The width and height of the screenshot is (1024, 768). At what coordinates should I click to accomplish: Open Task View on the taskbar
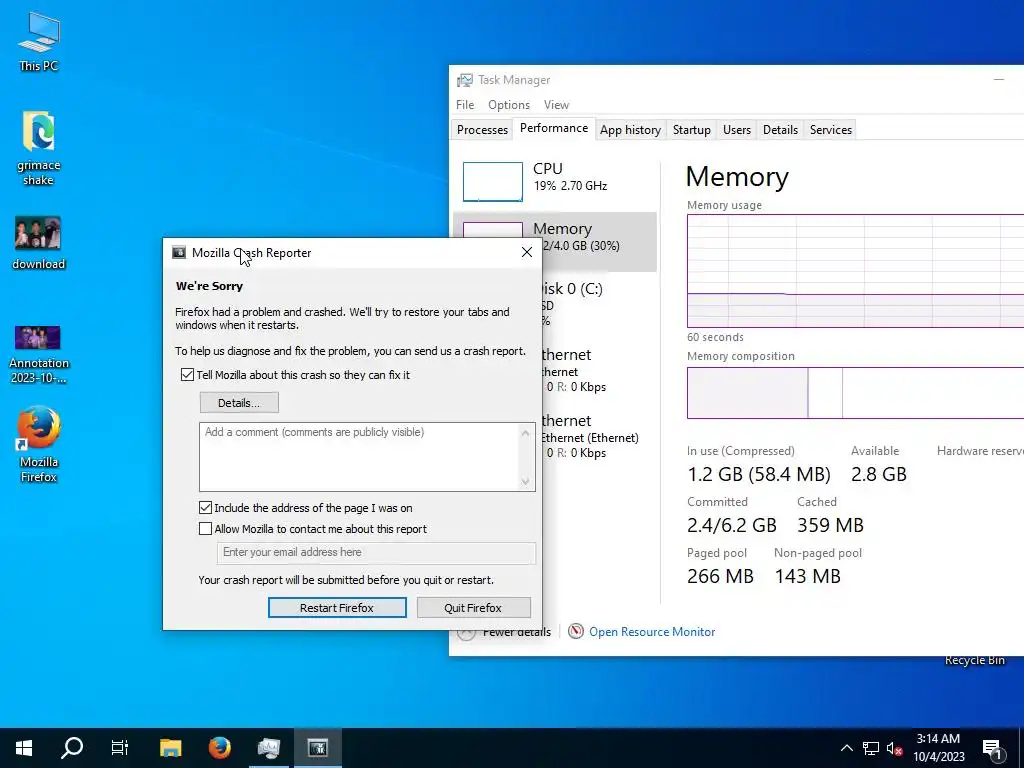120,748
